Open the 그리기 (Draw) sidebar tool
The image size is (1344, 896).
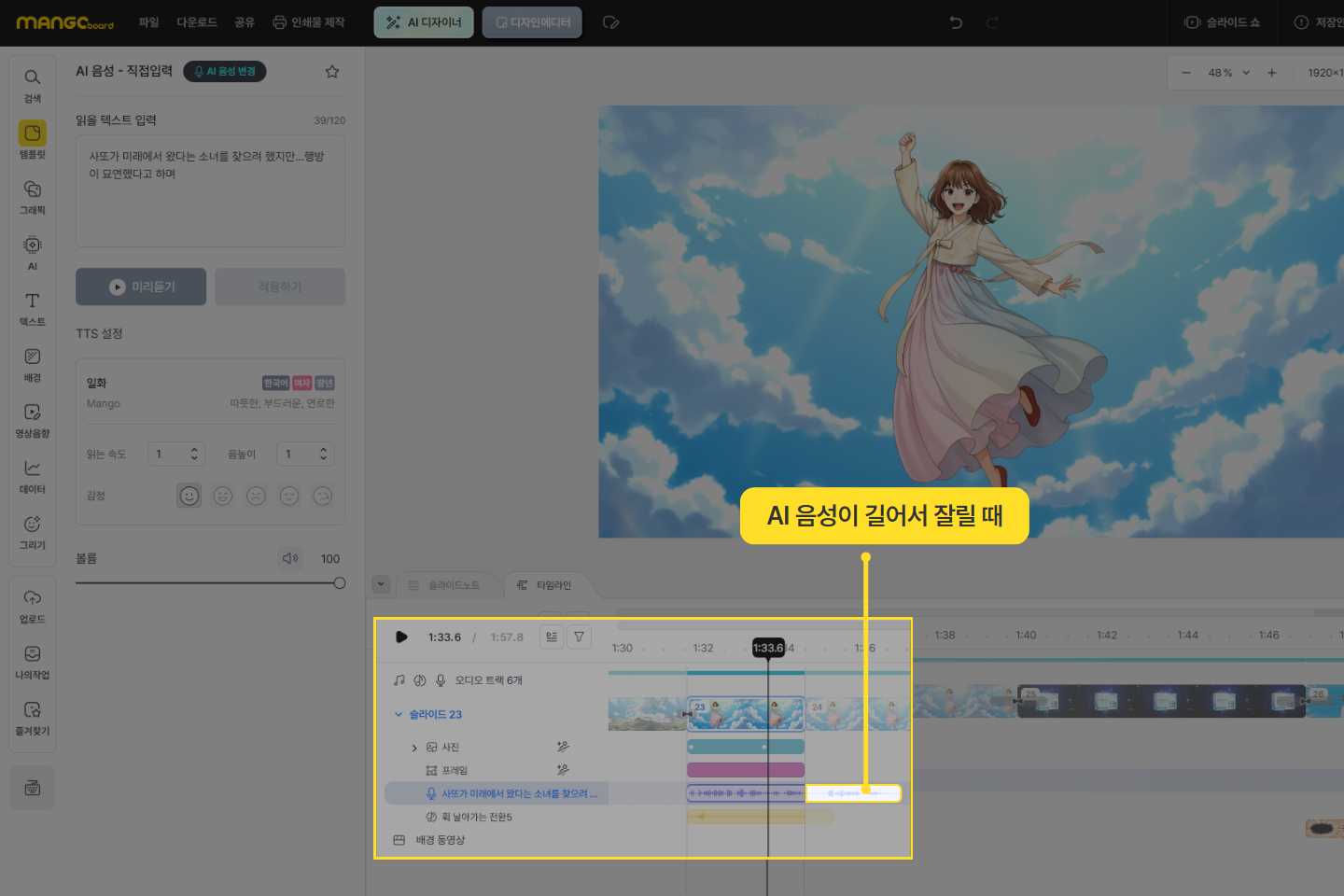(33, 531)
